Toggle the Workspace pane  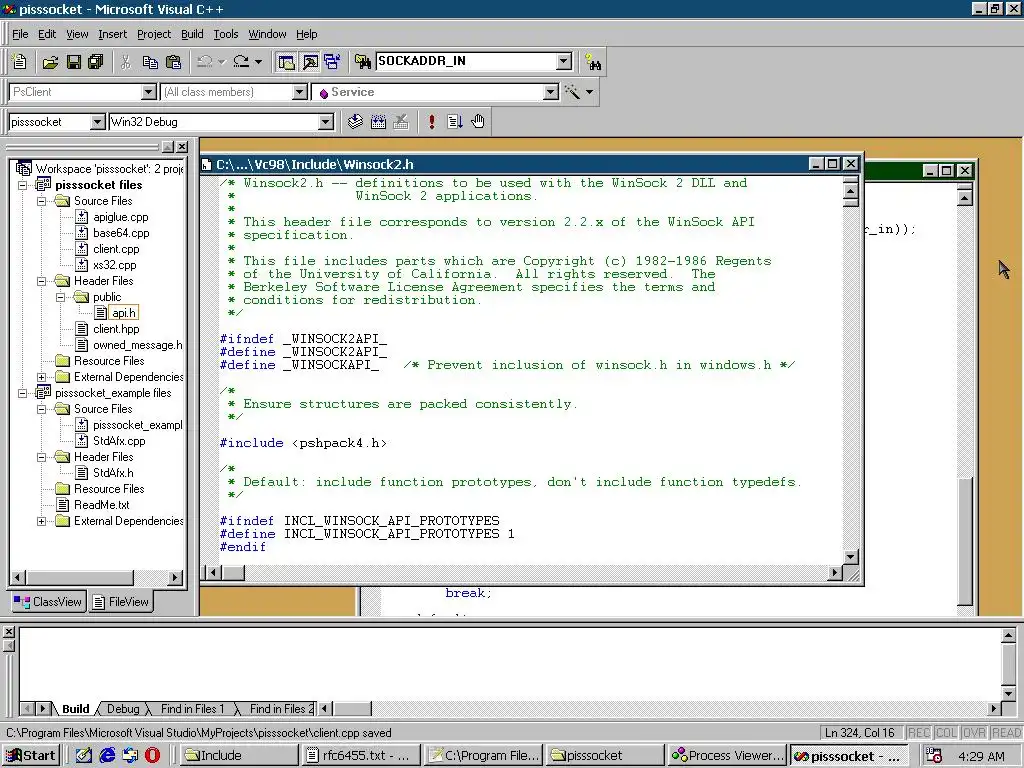click(x=287, y=62)
